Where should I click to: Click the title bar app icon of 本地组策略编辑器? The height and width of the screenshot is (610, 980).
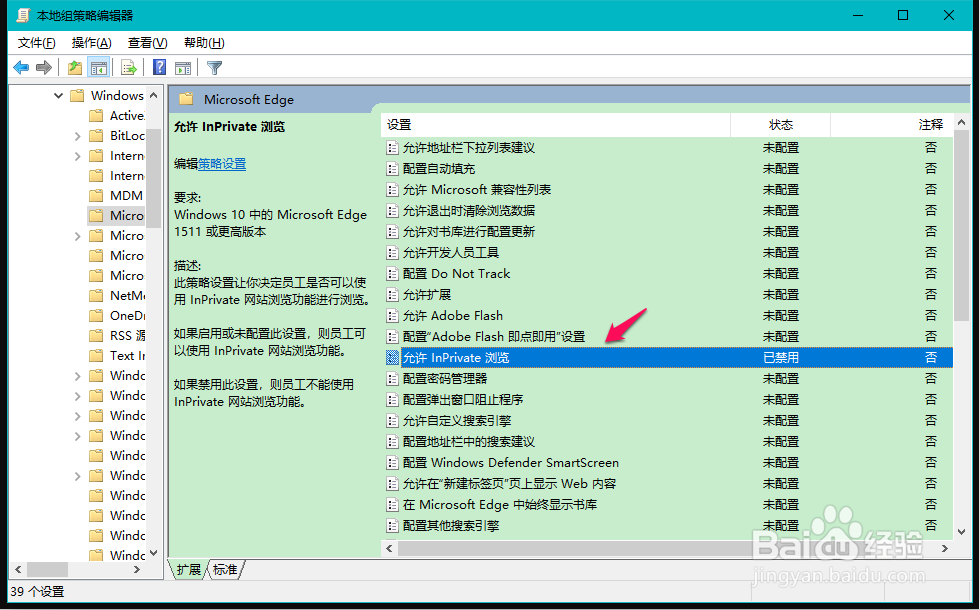coord(22,15)
